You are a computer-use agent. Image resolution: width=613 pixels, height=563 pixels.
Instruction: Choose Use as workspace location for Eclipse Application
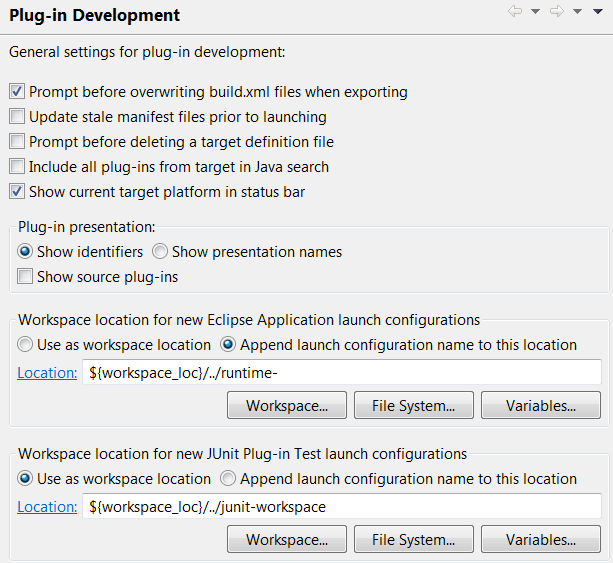point(25,345)
